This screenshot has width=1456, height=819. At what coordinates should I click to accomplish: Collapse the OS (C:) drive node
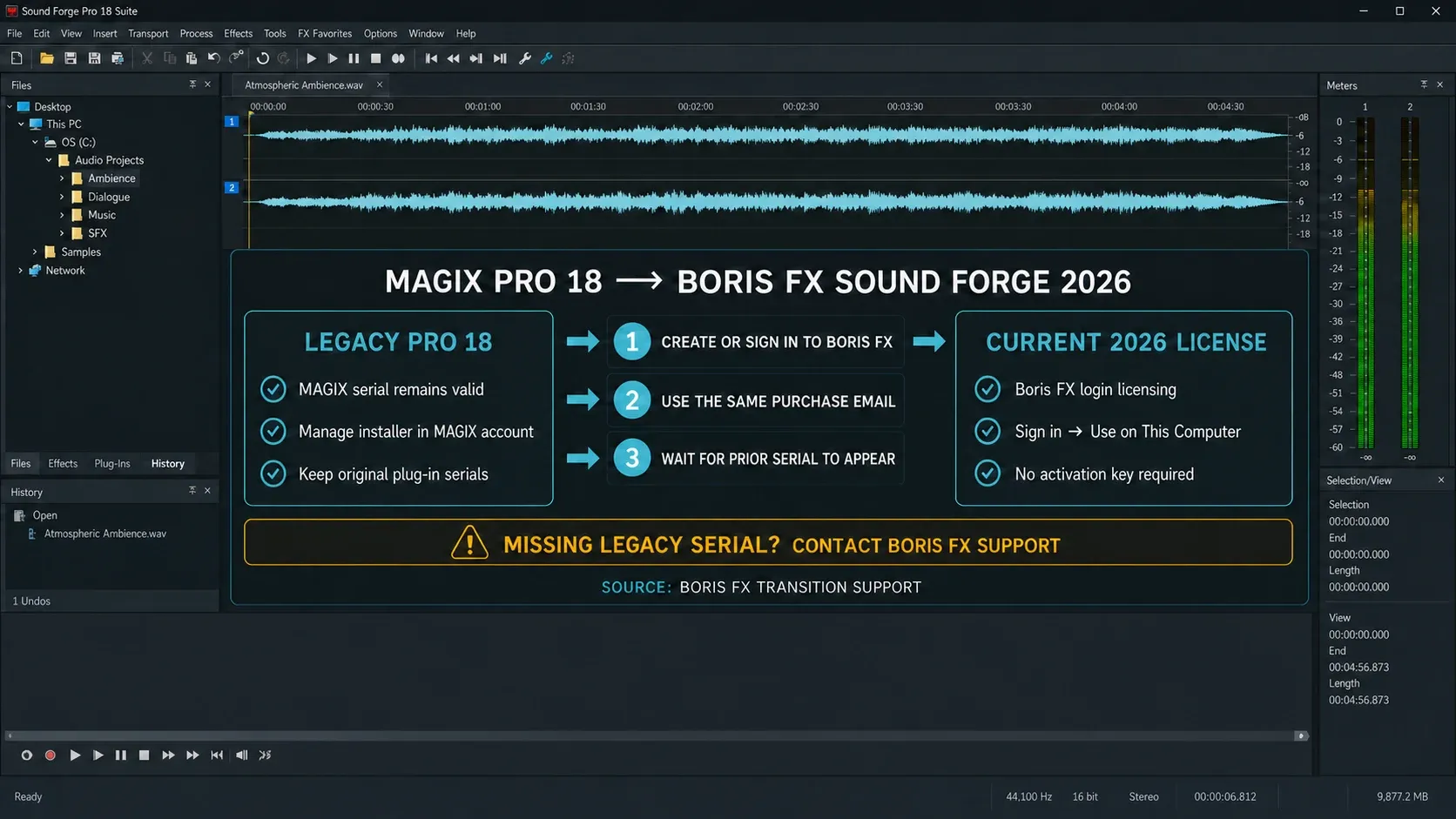tap(35, 142)
